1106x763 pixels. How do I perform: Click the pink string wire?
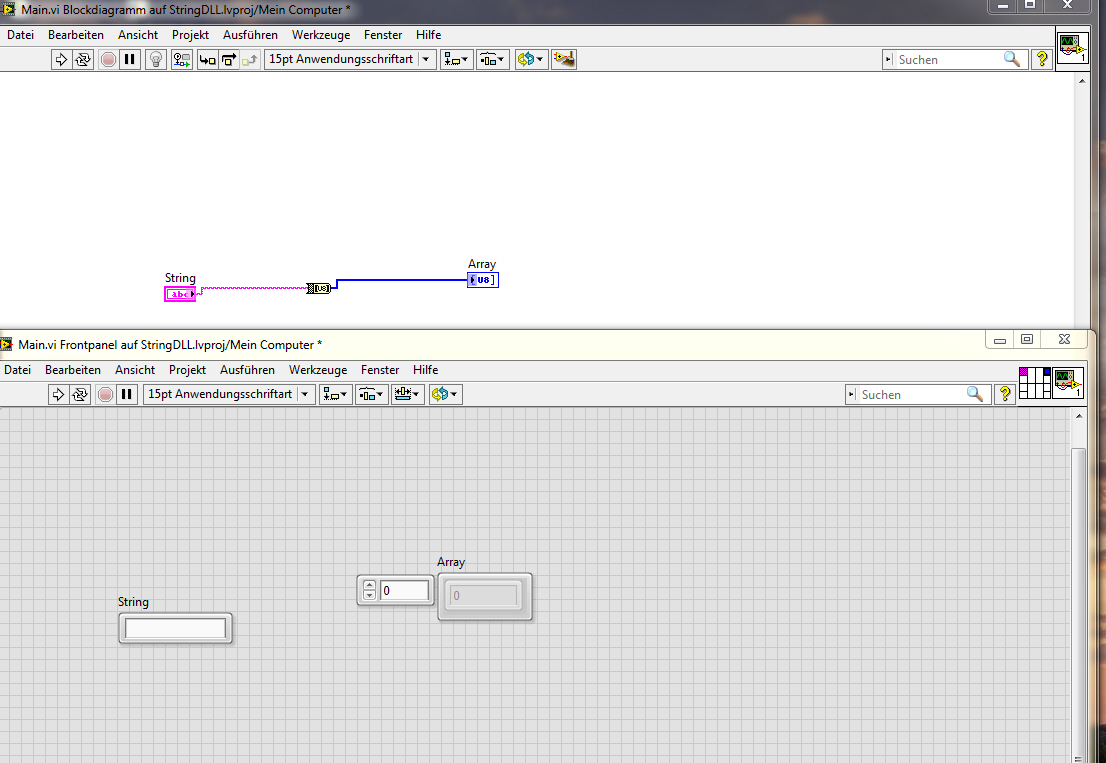[254, 288]
